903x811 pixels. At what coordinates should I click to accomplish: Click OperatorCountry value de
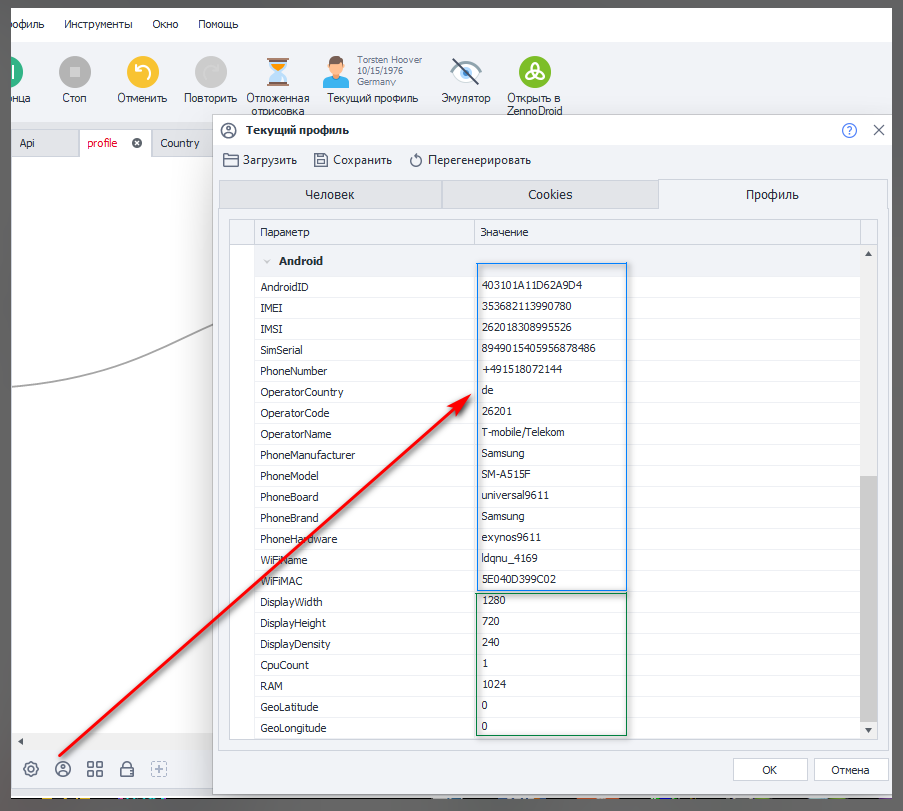pyautogui.click(x=487, y=391)
